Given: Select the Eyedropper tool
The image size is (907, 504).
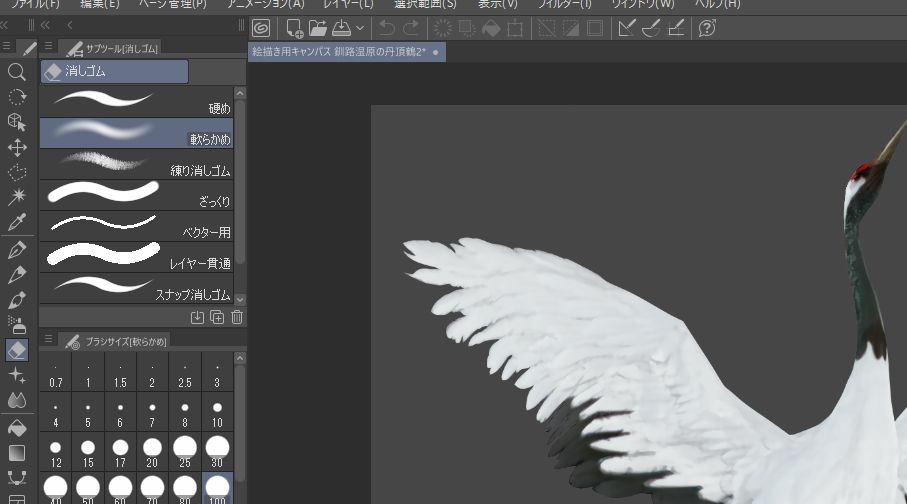Looking at the screenshot, I should point(17,222).
